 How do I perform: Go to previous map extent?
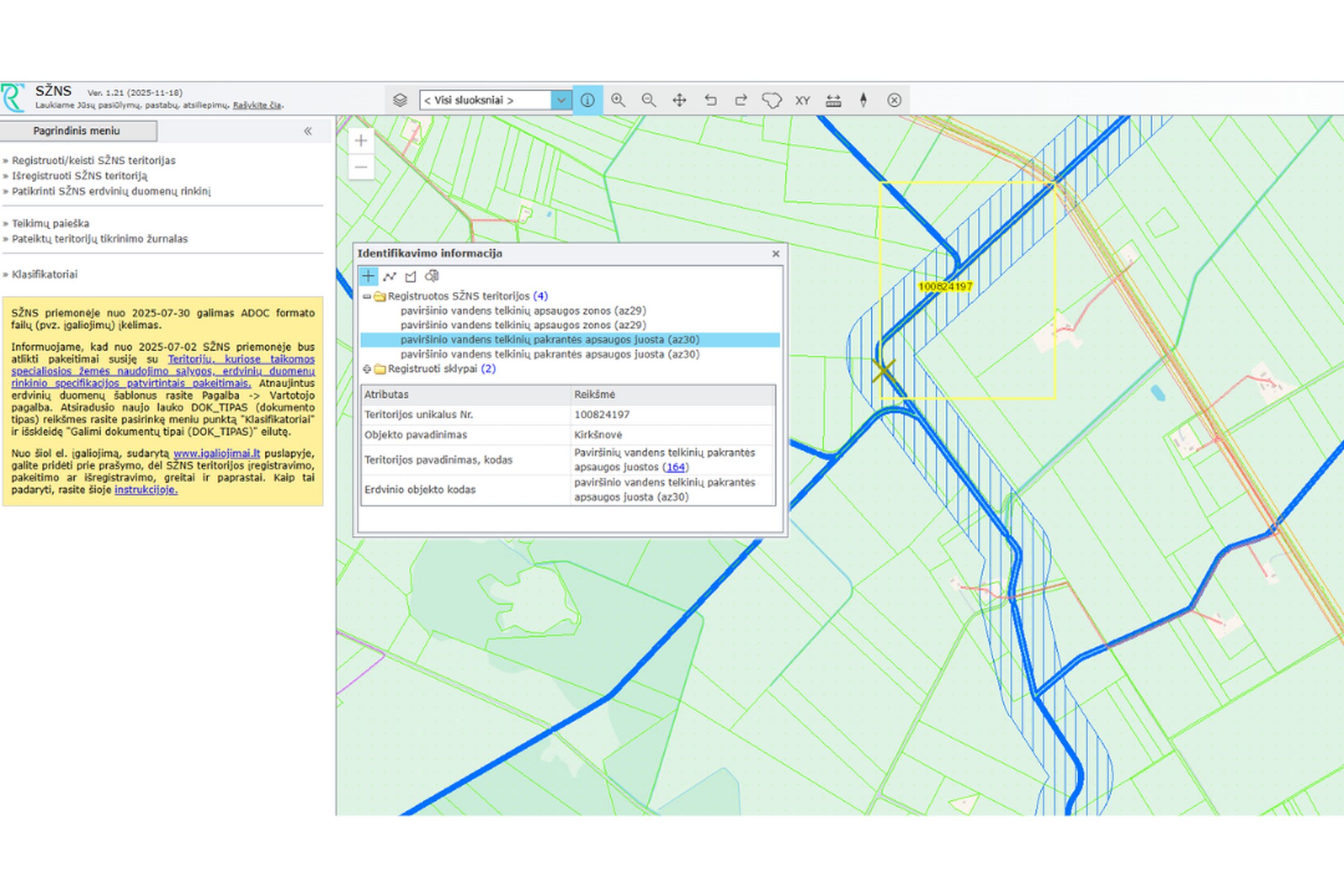(x=710, y=100)
